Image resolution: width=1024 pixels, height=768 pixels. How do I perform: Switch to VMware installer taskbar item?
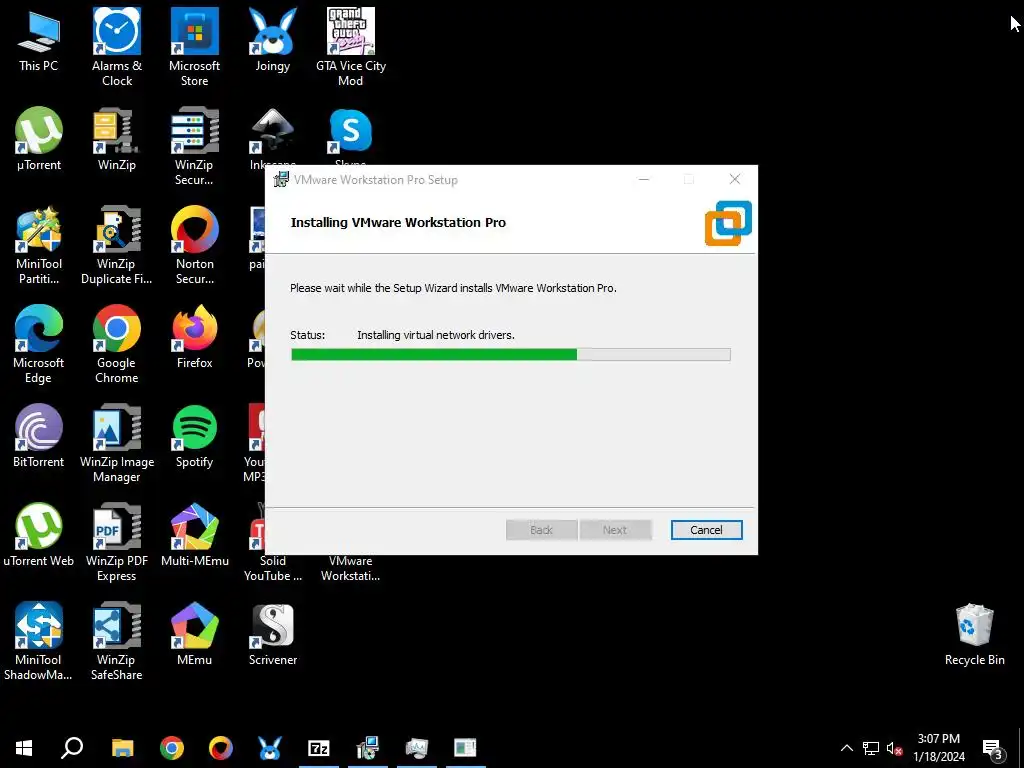tap(368, 748)
